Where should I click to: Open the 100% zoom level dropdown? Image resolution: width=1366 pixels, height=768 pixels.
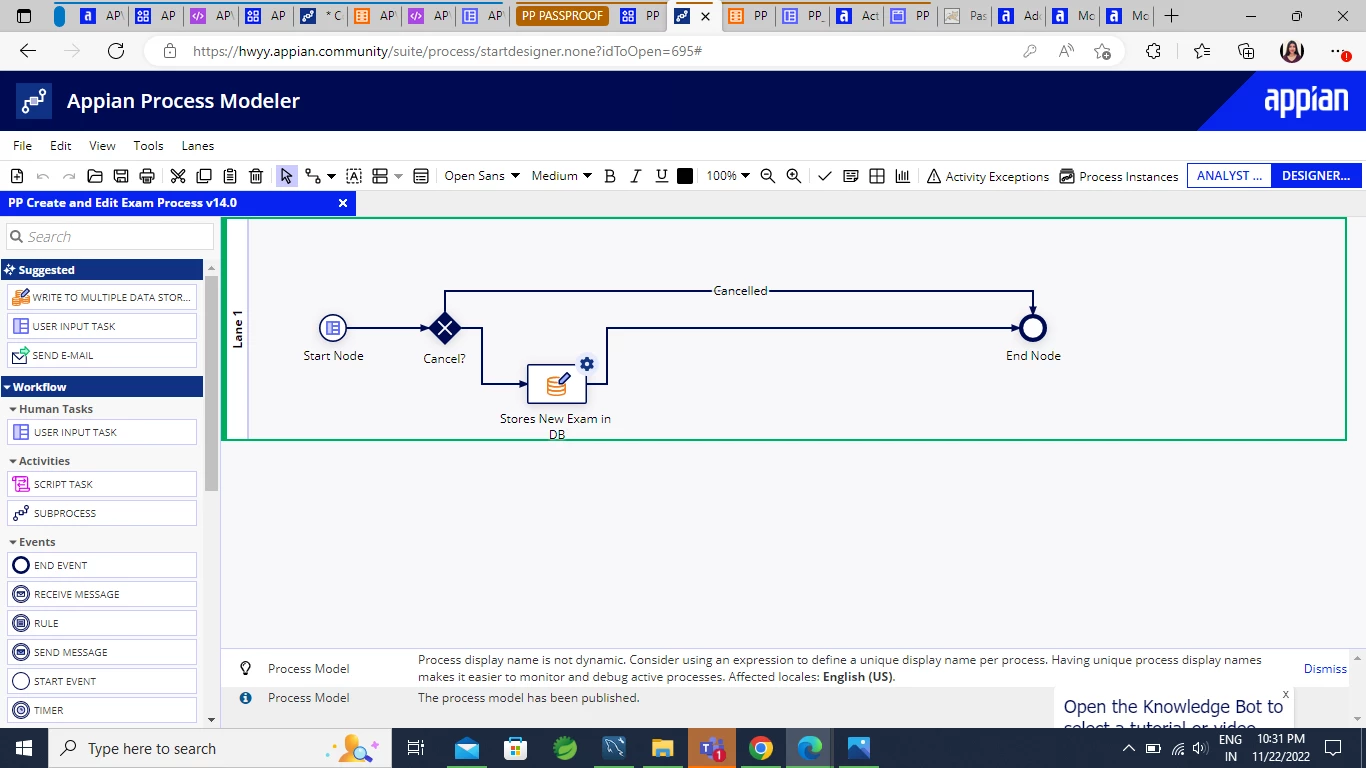coord(728,176)
